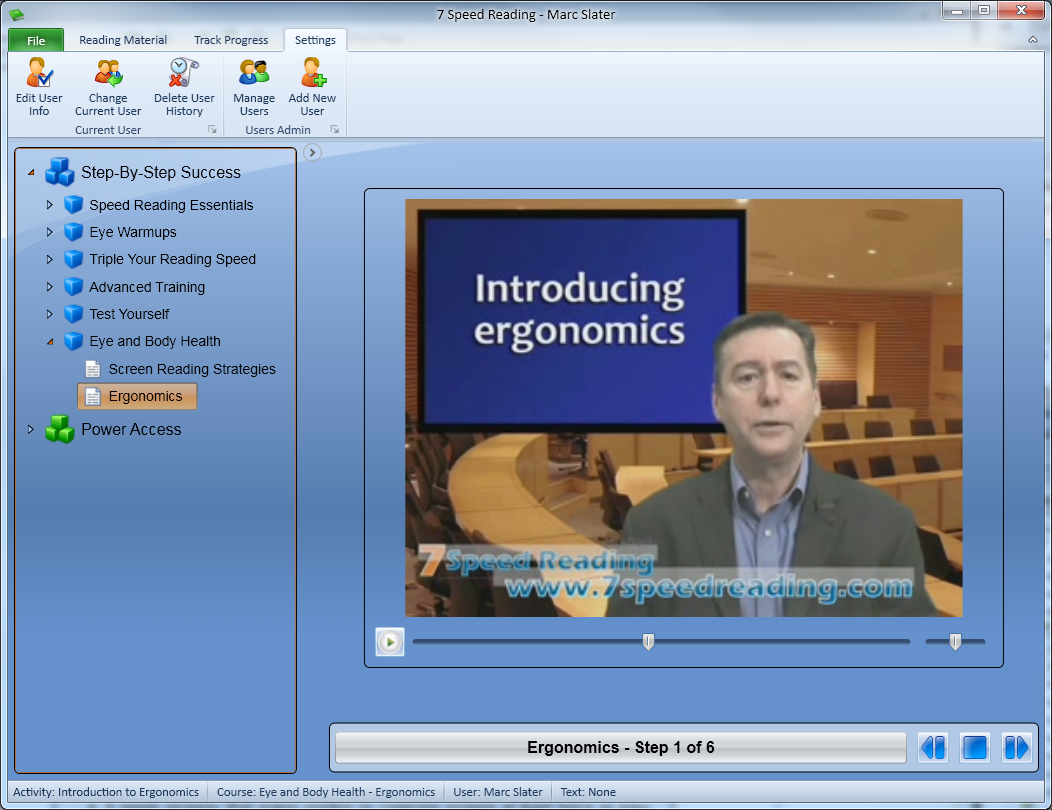Advance to the next step arrow

[1016, 747]
